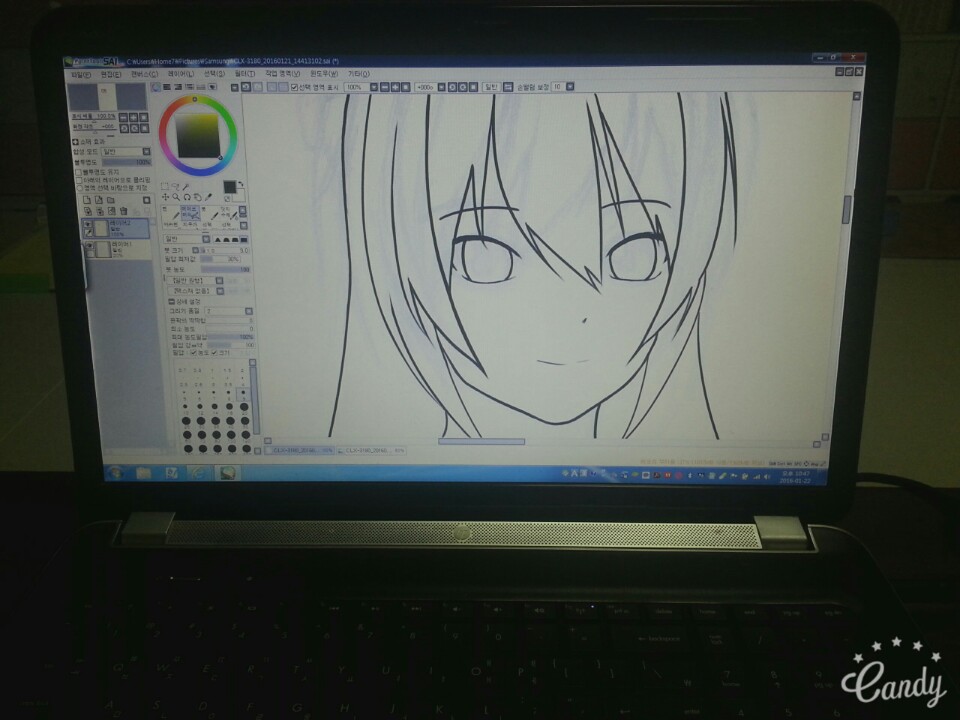This screenshot has height=720, width=960.
Task: Select the lasso selection tool
Action: click(x=175, y=187)
